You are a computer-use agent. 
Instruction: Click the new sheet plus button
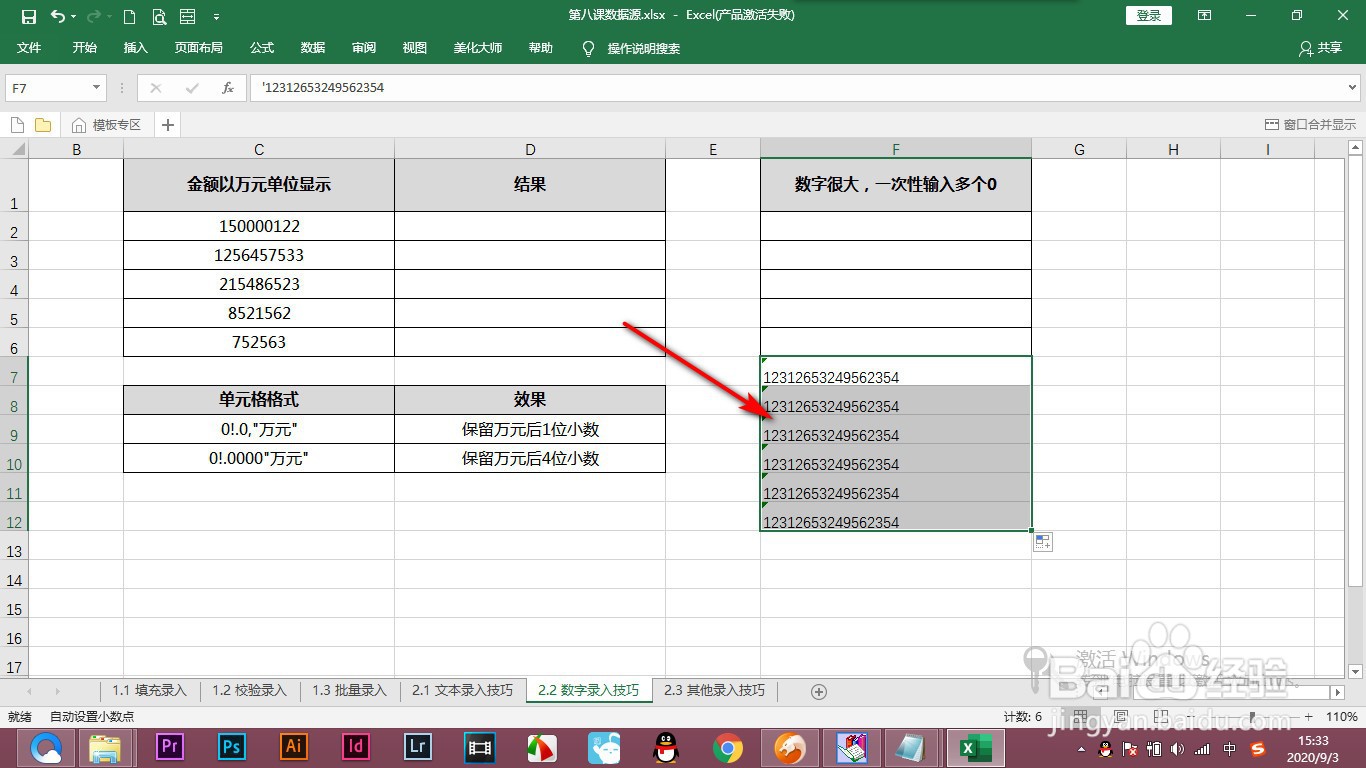(x=818, y=690)
